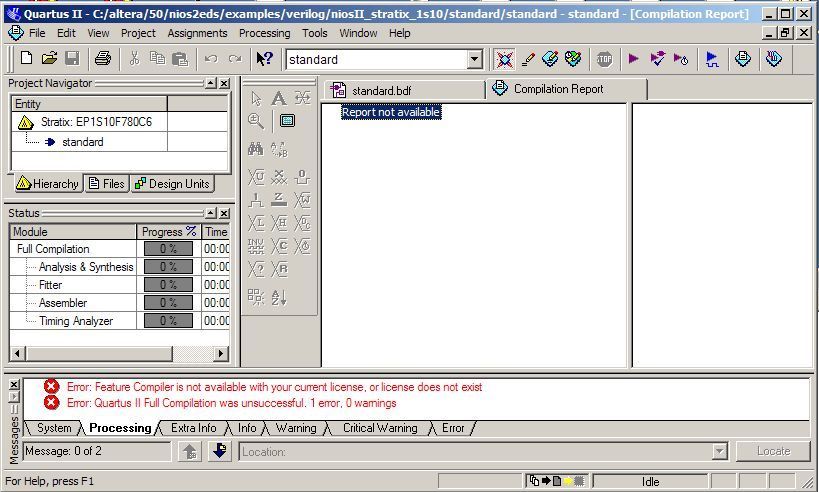The image size is (819, 492).
Task: Close the Project Navigator panel
Action: (x=224, y=83)
